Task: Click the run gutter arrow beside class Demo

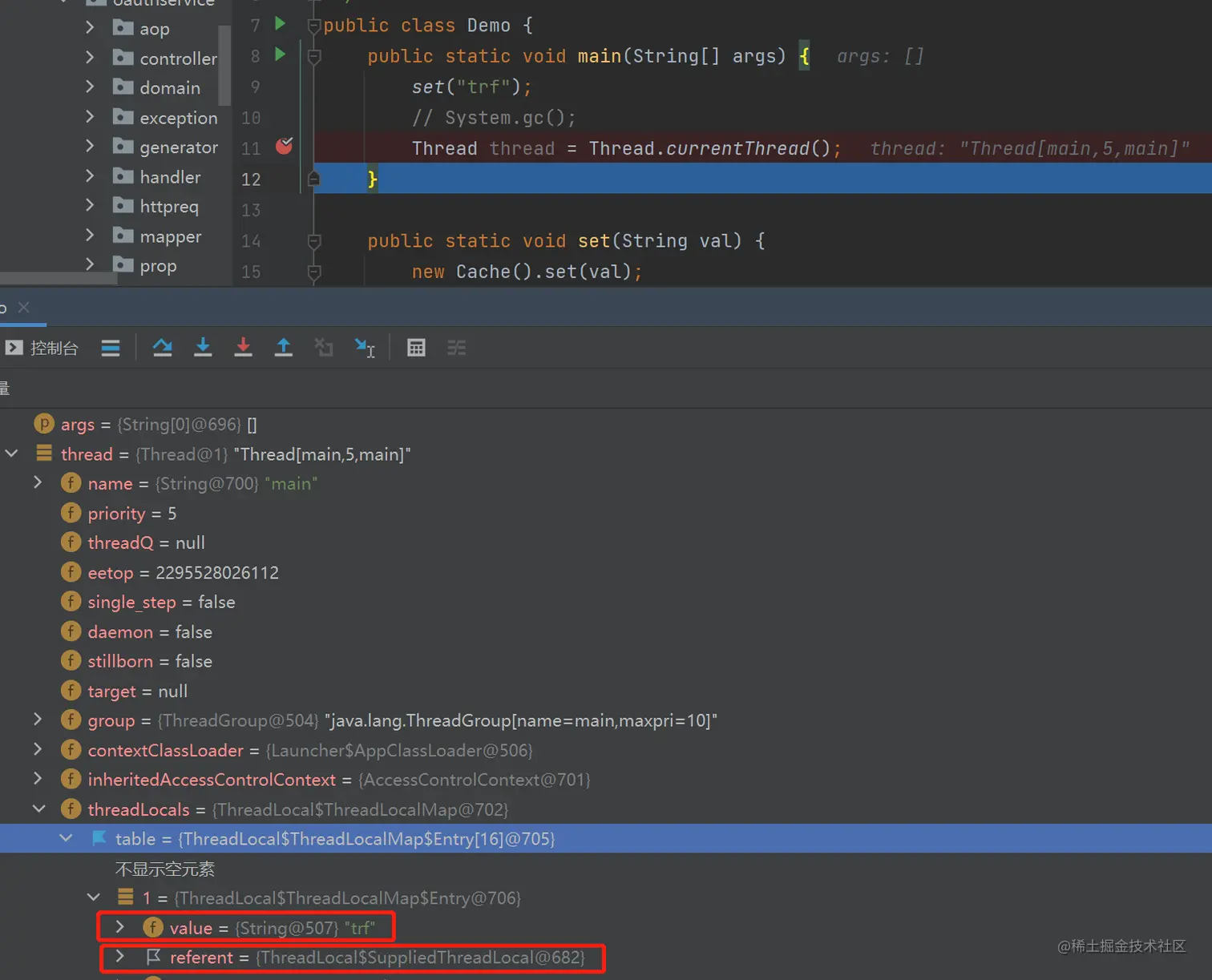Action: pos(280,24)
